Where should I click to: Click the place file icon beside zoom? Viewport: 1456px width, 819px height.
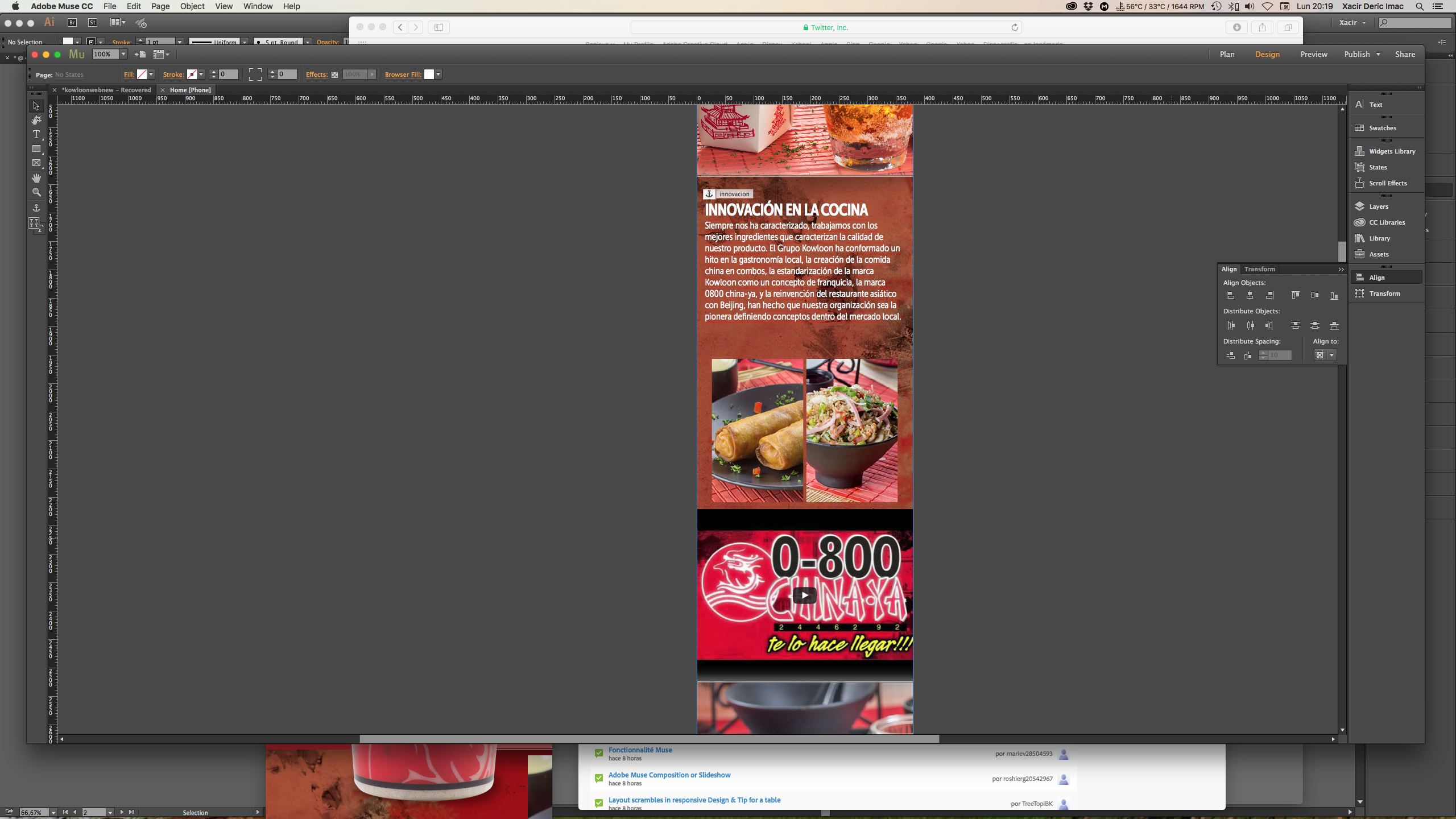(x=140, y=54)
